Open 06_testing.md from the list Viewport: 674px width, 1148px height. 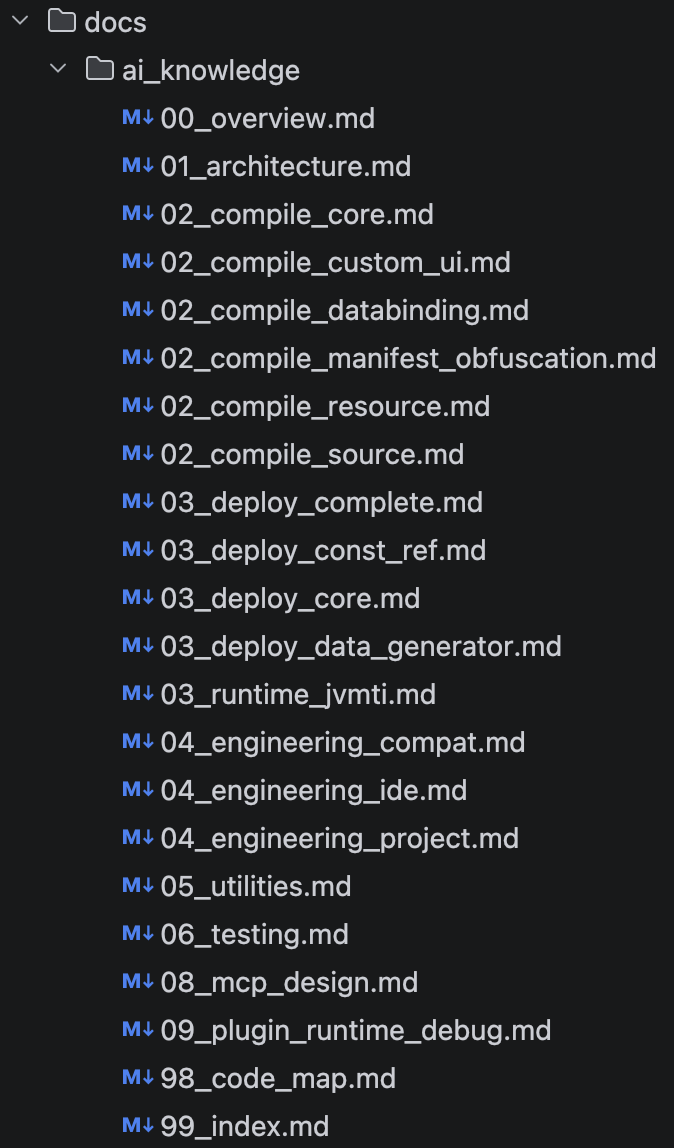[254, 934]
